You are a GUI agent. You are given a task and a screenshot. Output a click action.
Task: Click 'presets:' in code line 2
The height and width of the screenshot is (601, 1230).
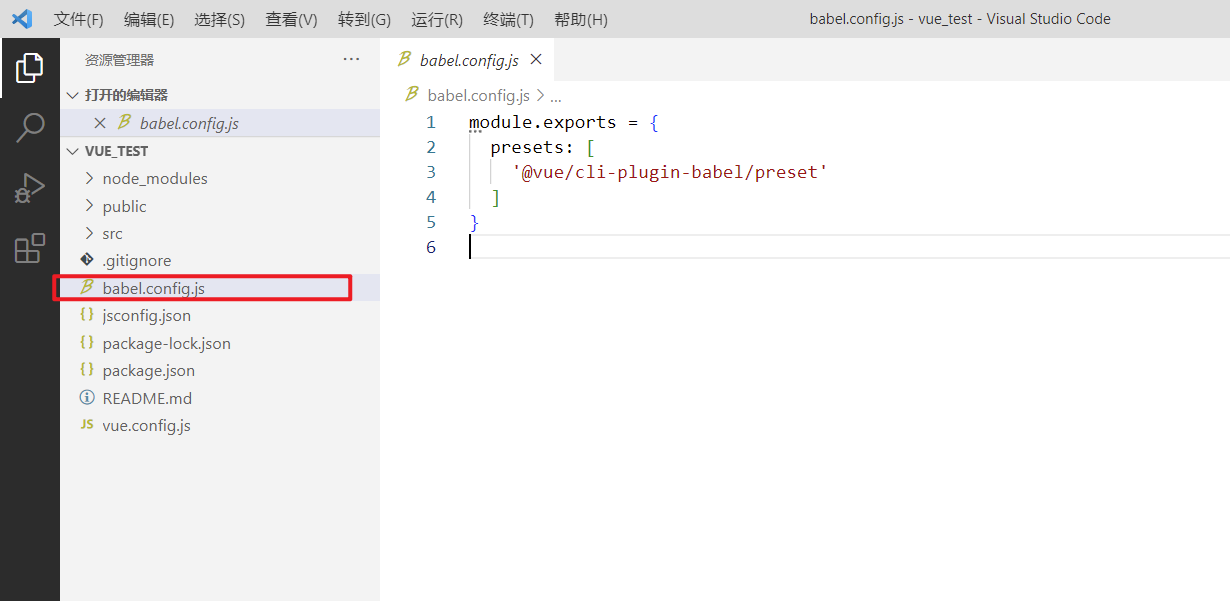531,147
